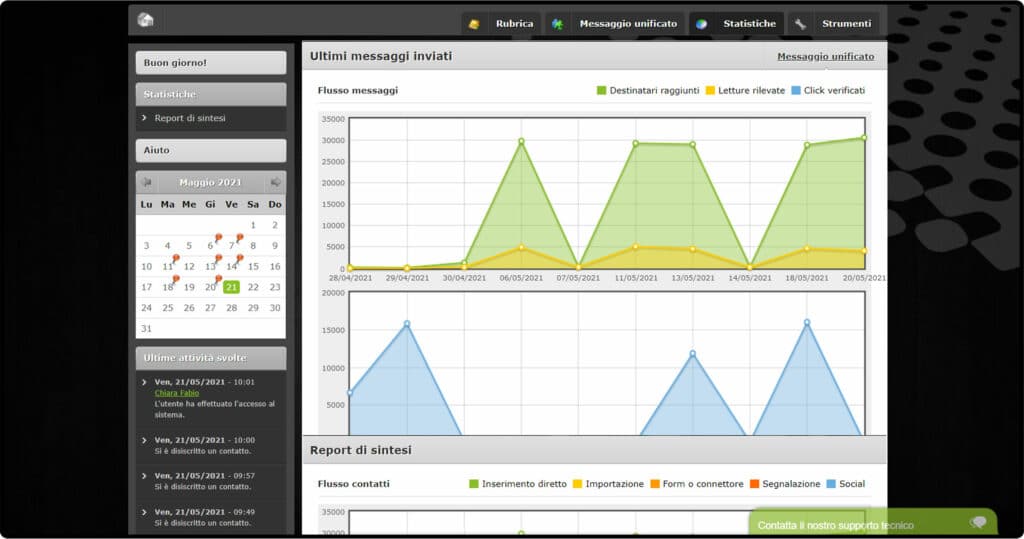Click the 06/05/2021 yellow data point
The width and height of the screenshot is (1024, 539).
(x=521, y=248)
